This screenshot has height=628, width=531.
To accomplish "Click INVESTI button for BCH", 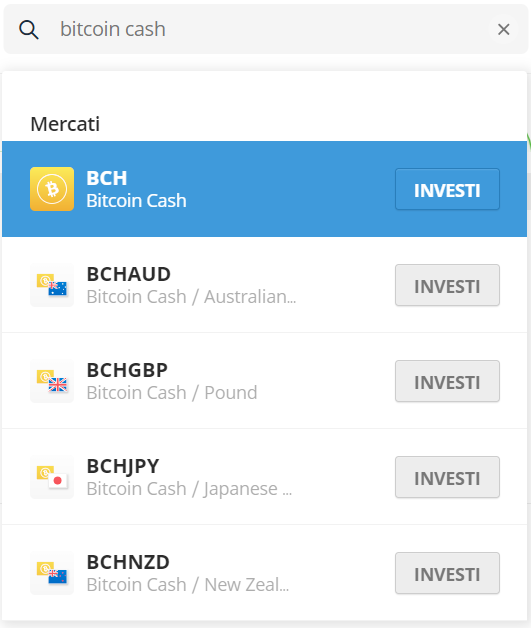I will tap(447, 189).
